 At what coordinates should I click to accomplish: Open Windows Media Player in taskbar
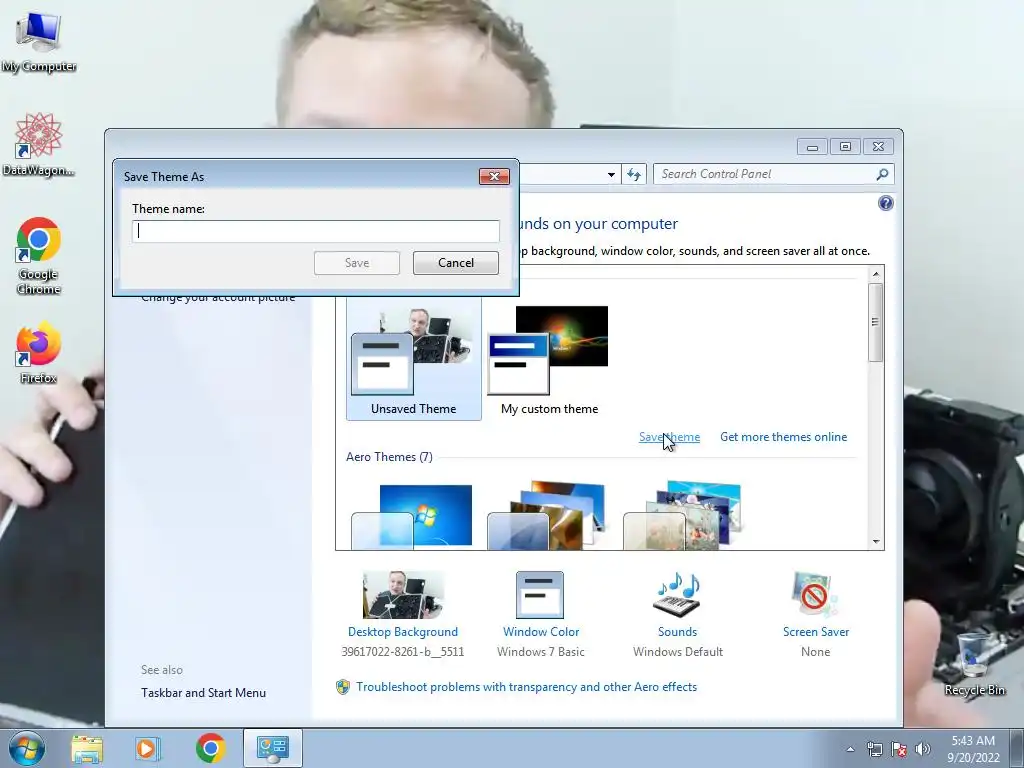pyautogui.click(x=148, y=748)
